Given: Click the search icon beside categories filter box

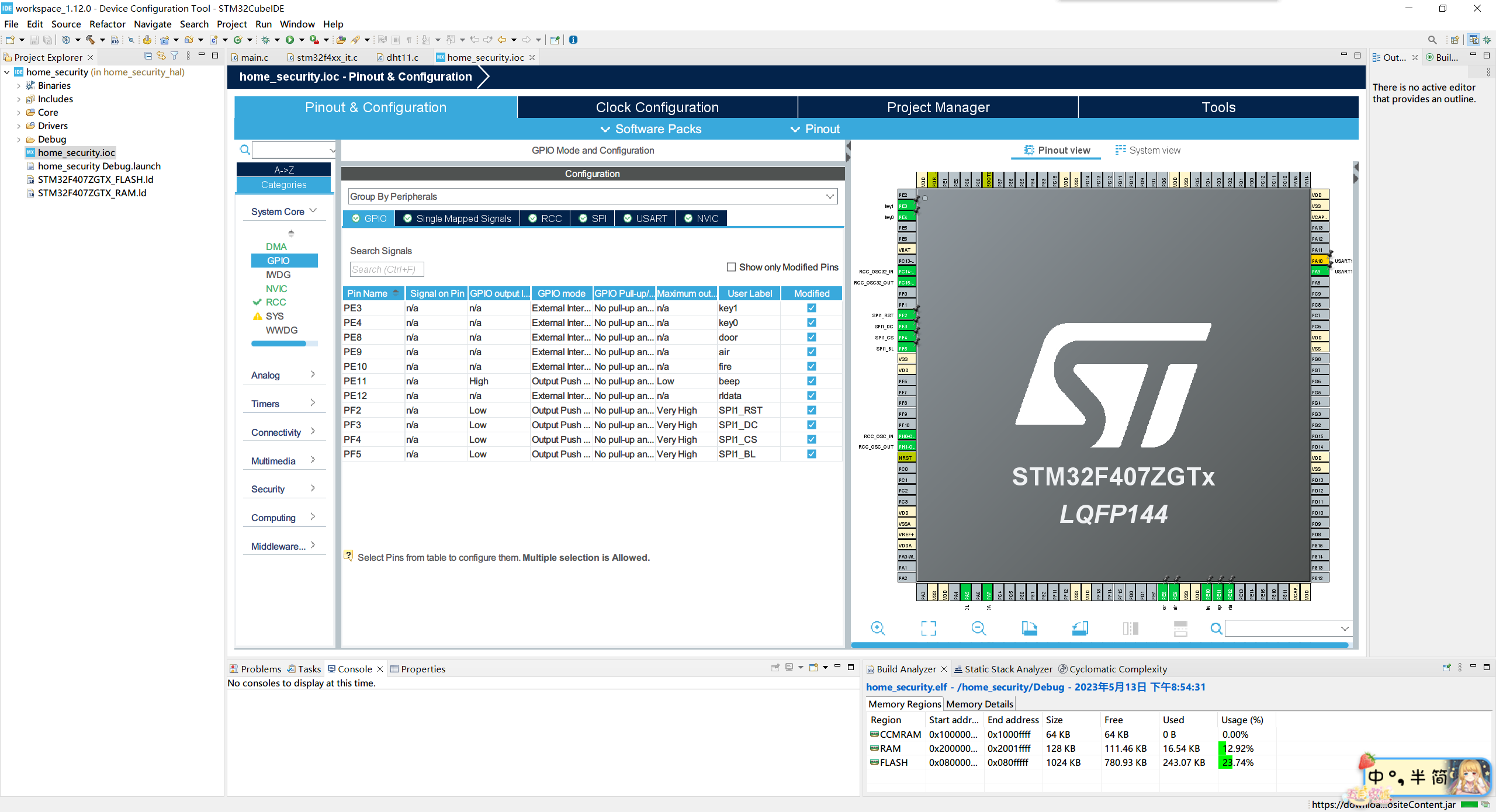Looking at the screenshot, I should point(245,150).
